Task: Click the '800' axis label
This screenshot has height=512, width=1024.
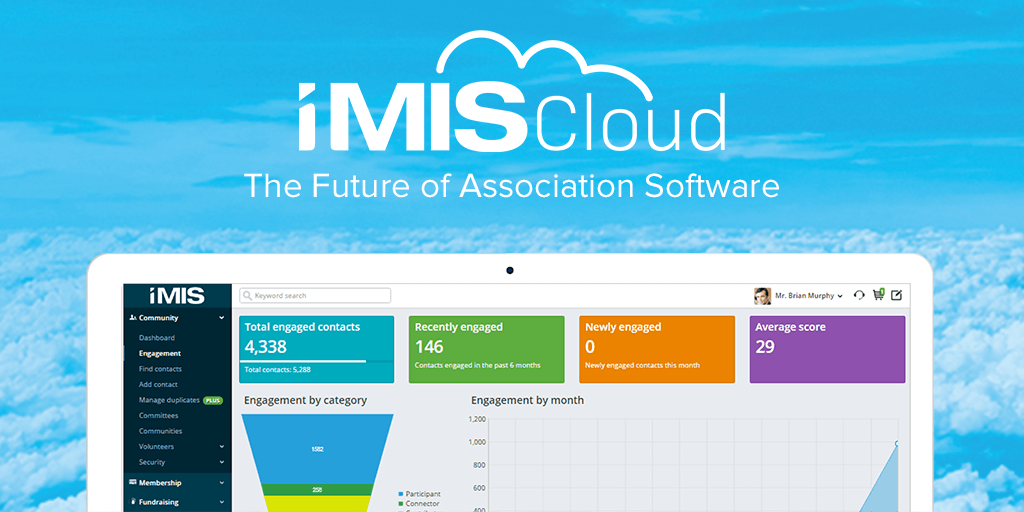Action: coord(479,465)
